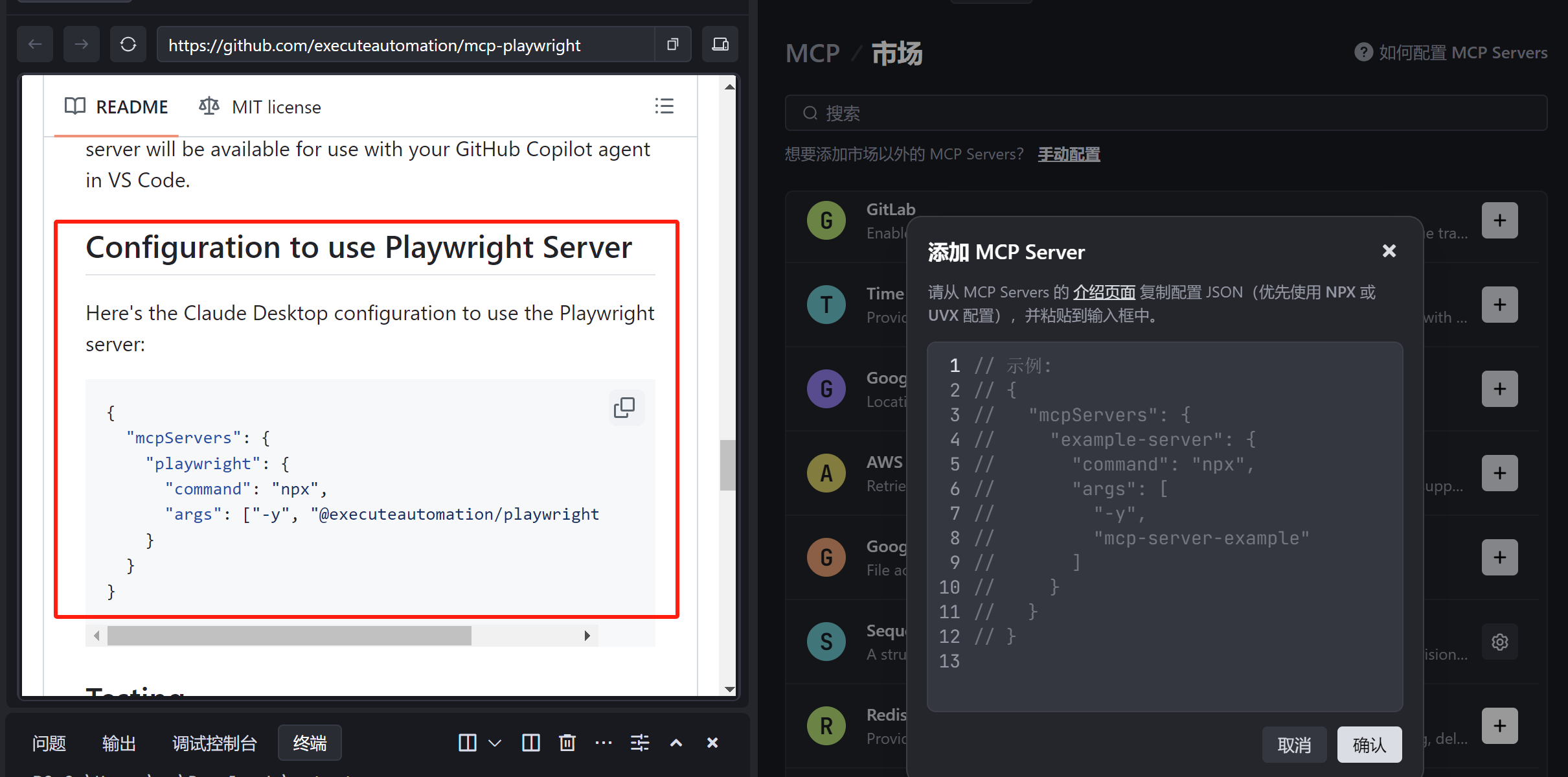Viewport: 1568px width, 777px height.
Task: Click the "playwright" key in the code
Action: [203, 463]
